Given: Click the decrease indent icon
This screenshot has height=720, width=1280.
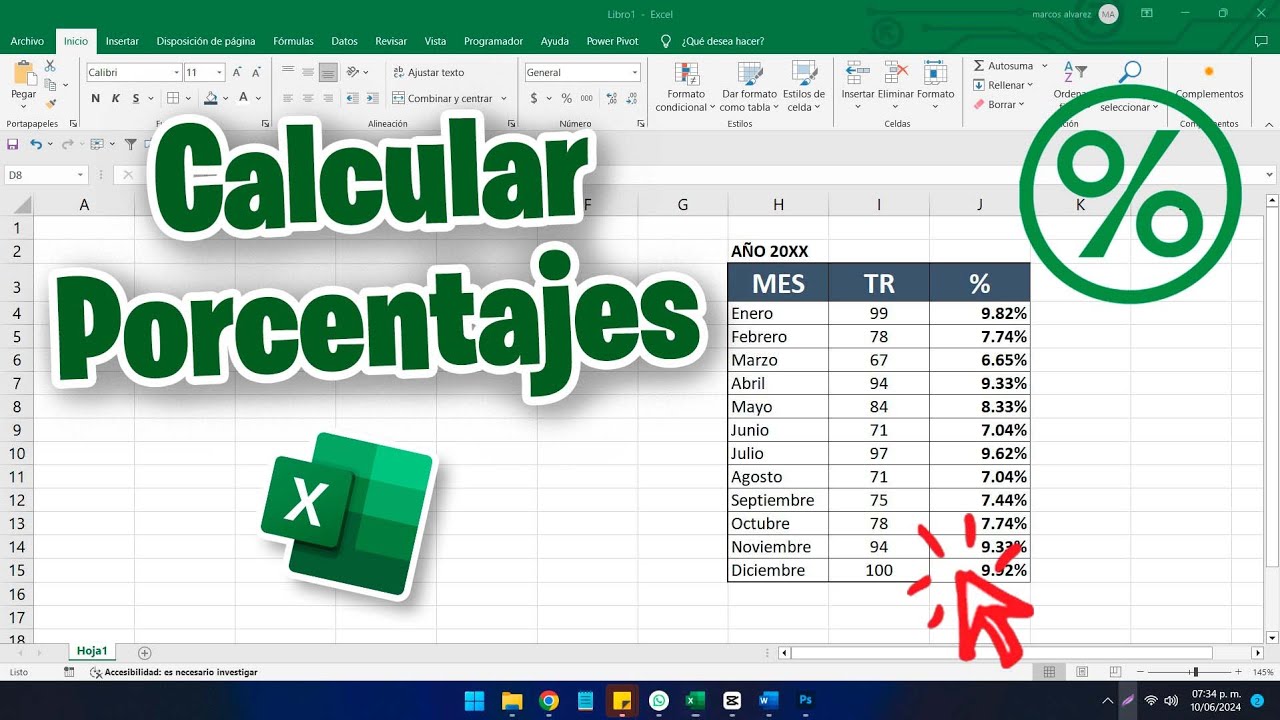Looking at the screenshot, I should tap(352, 98).
